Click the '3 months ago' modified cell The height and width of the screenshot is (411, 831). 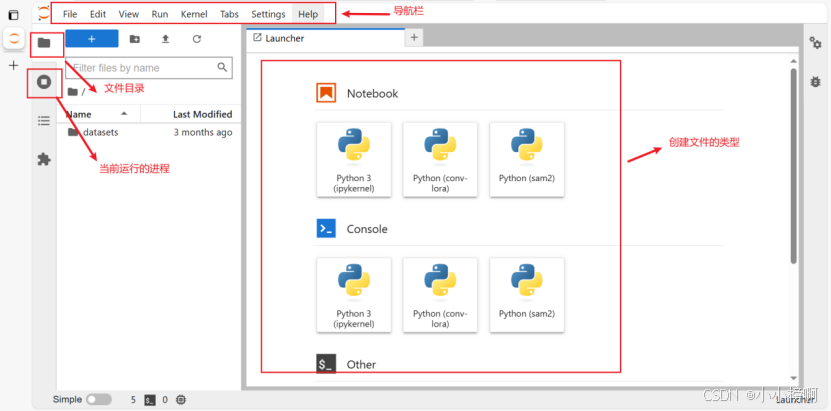[203, 132]
